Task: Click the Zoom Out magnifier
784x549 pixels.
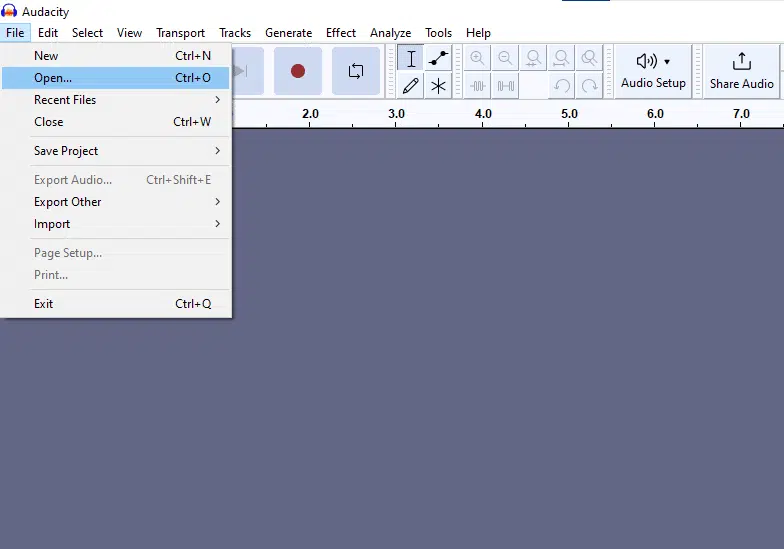Action: tap(506, 58)
